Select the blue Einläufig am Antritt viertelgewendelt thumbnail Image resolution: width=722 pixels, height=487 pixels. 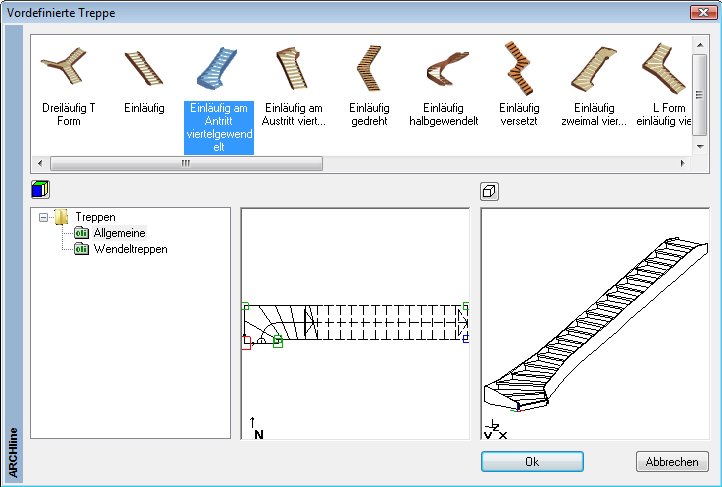pyautogui.click(x=217, y=68)
